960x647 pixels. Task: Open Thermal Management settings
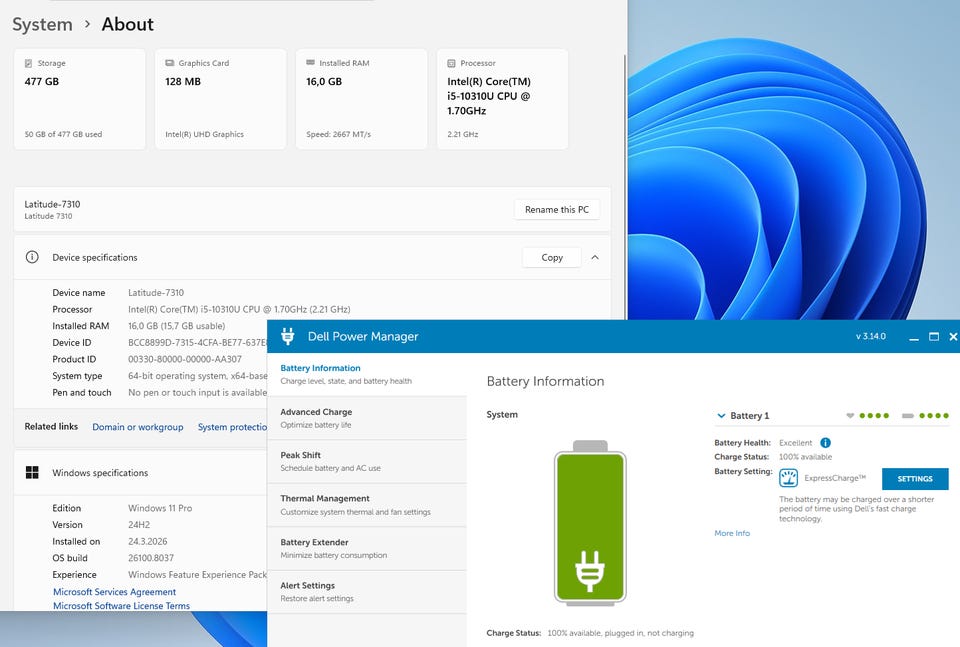(367, 505)
